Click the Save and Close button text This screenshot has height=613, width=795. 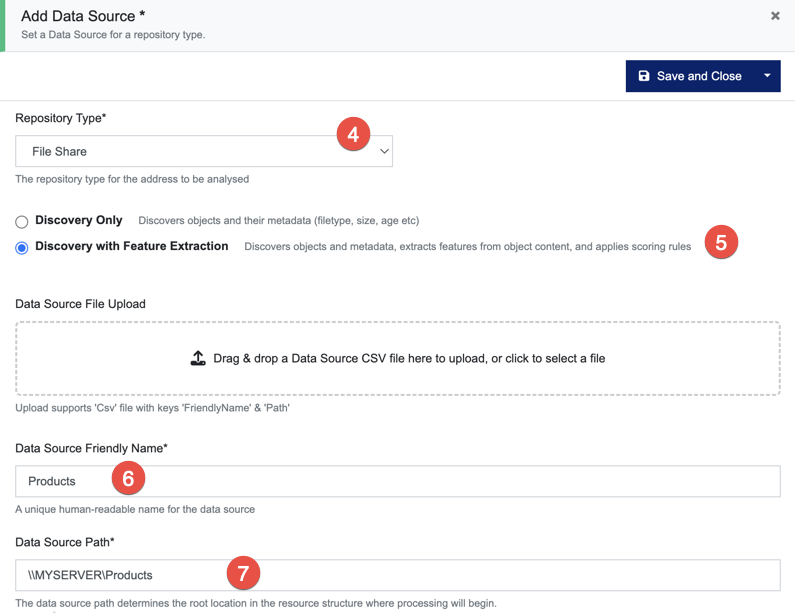698,76
